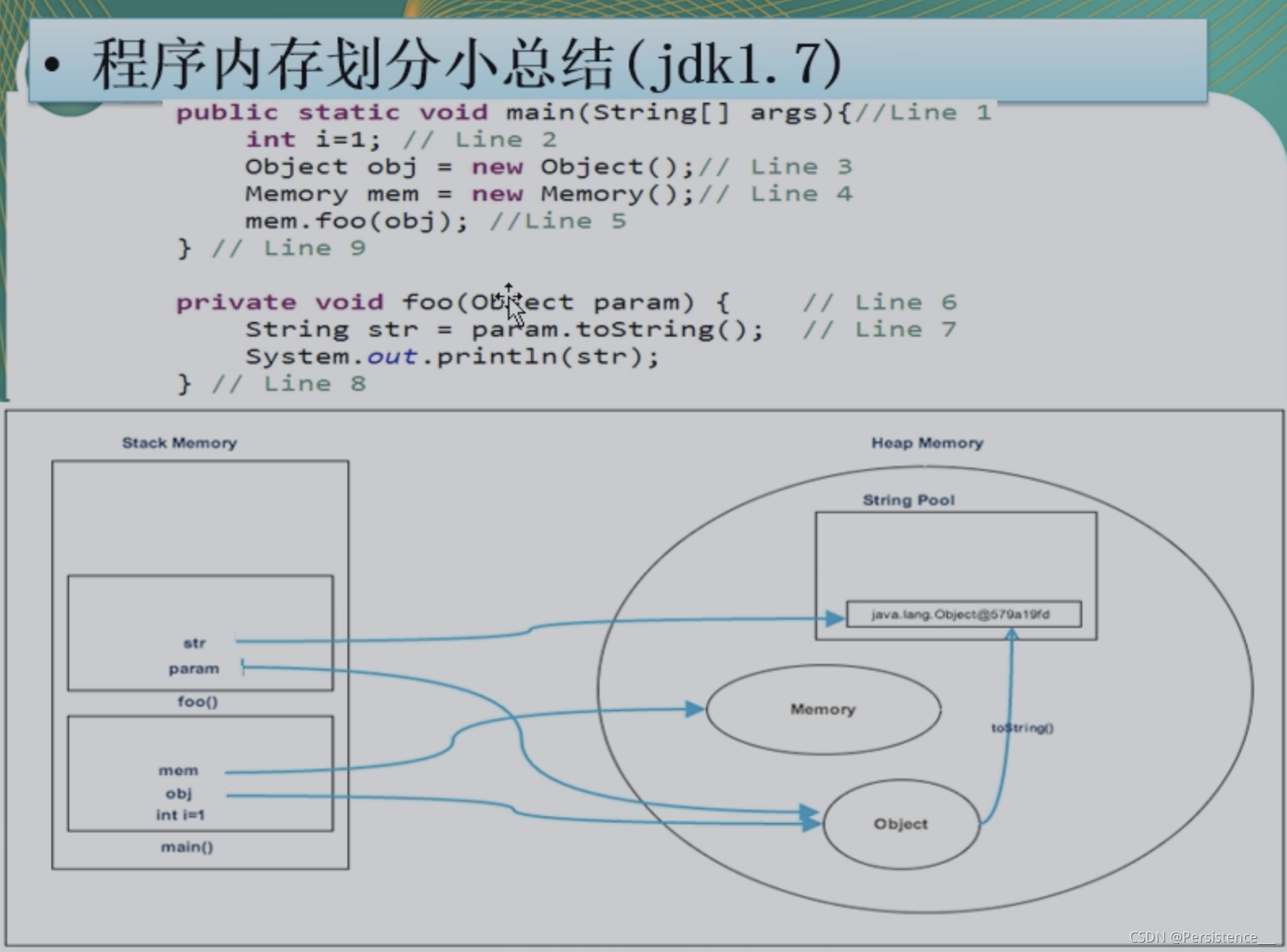Click the 'toString()' arrow label

coord(1022,727)
